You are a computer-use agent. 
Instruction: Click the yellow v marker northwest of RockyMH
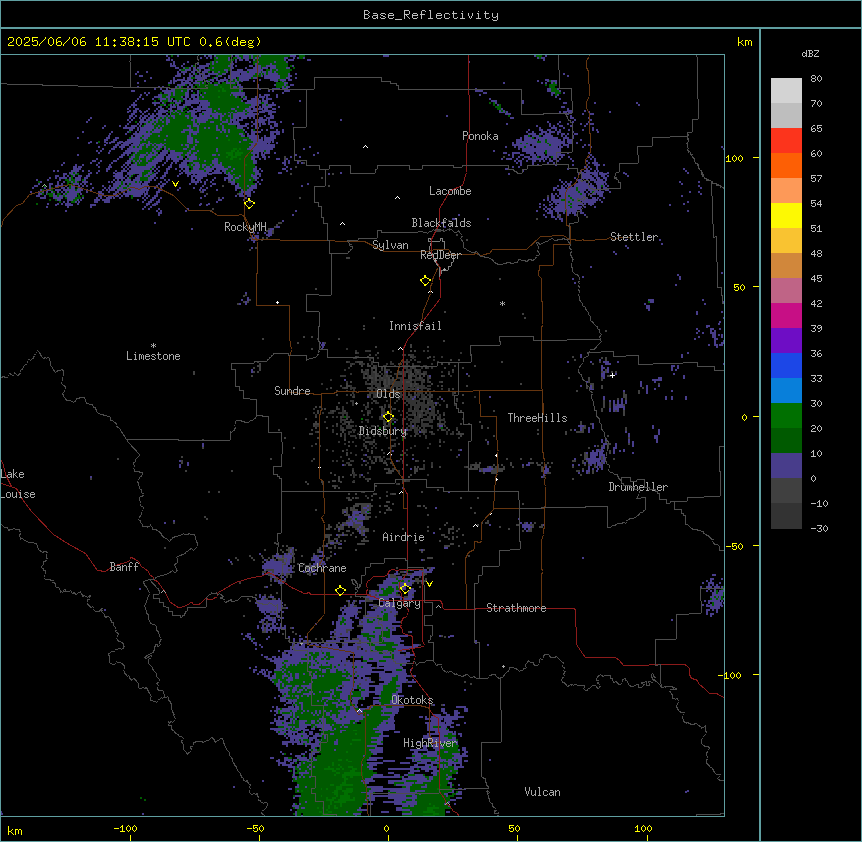(x=175, y=184)
